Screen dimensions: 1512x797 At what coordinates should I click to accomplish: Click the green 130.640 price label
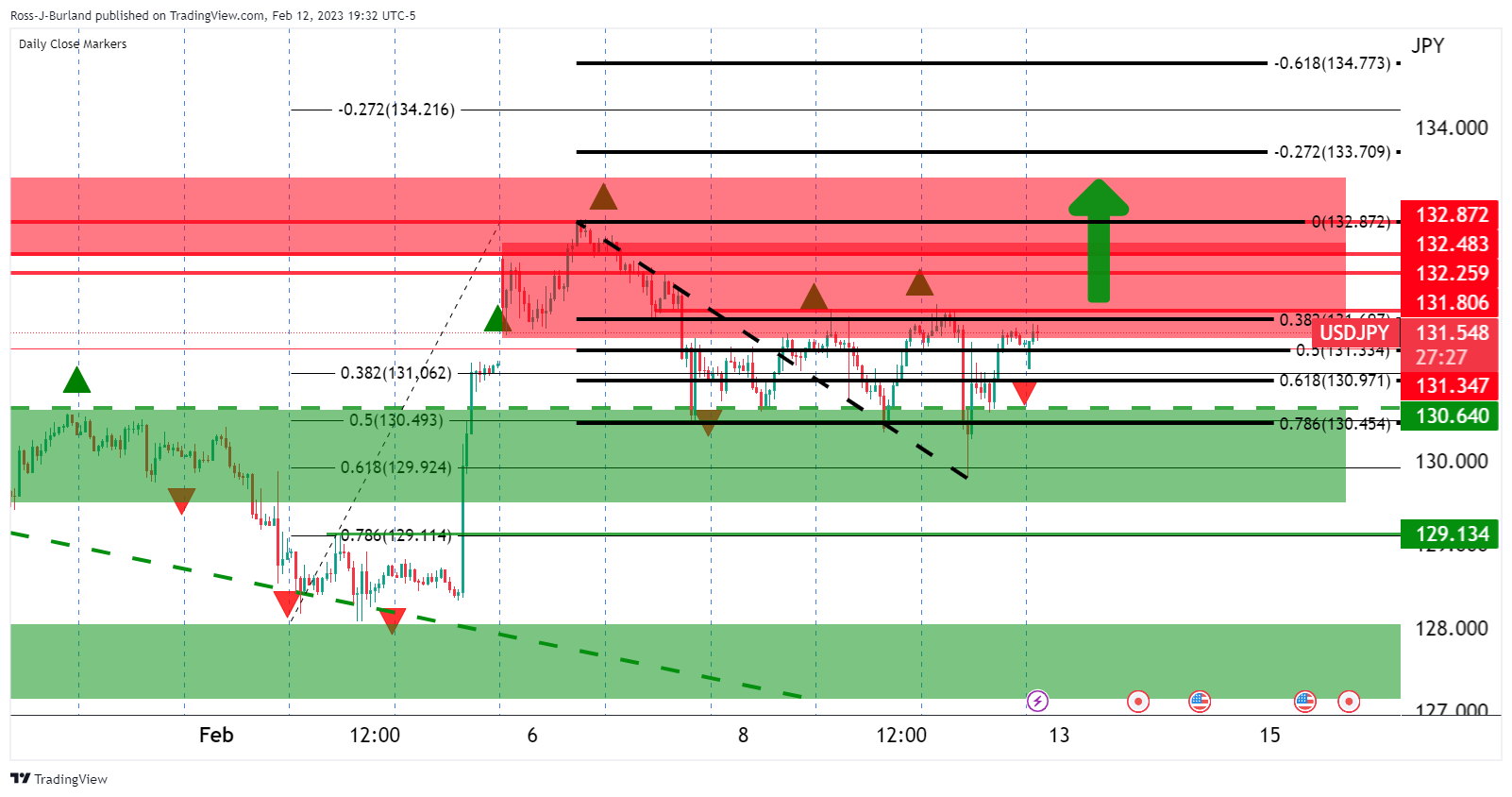1451,415
